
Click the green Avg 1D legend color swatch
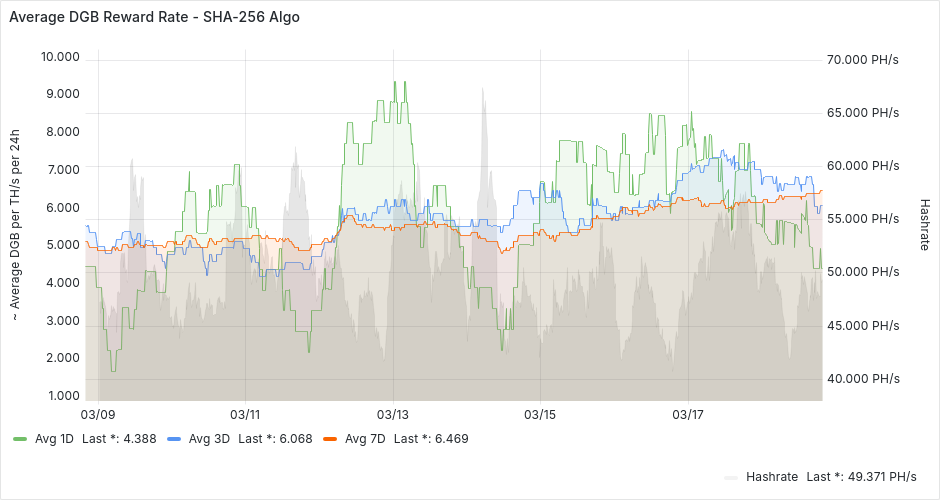[x=20, y=439]
